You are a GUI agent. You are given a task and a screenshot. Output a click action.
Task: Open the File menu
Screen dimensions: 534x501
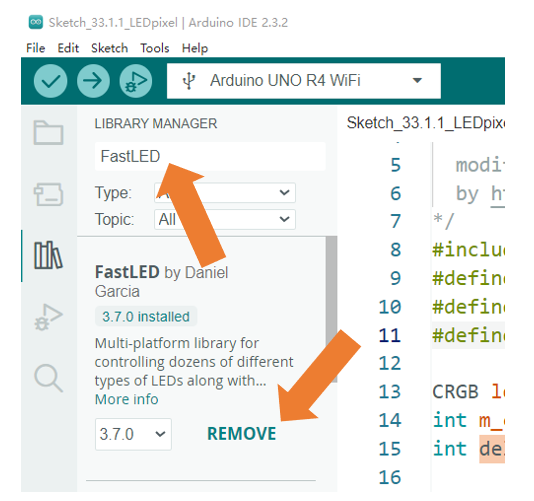tap(36, 48)
